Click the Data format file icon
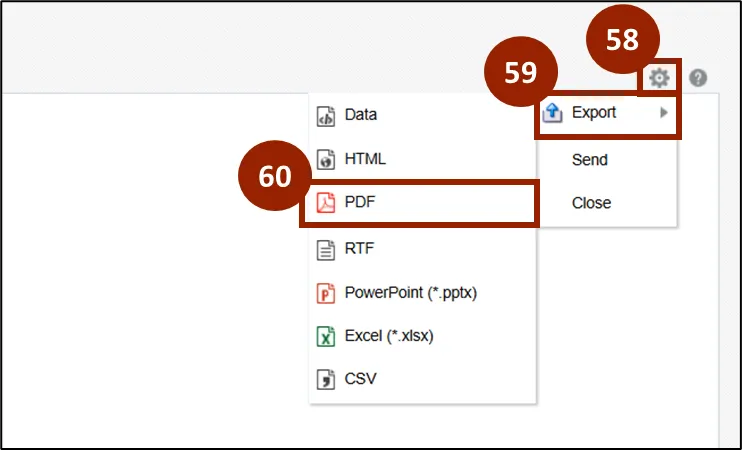 pos(325,115)
